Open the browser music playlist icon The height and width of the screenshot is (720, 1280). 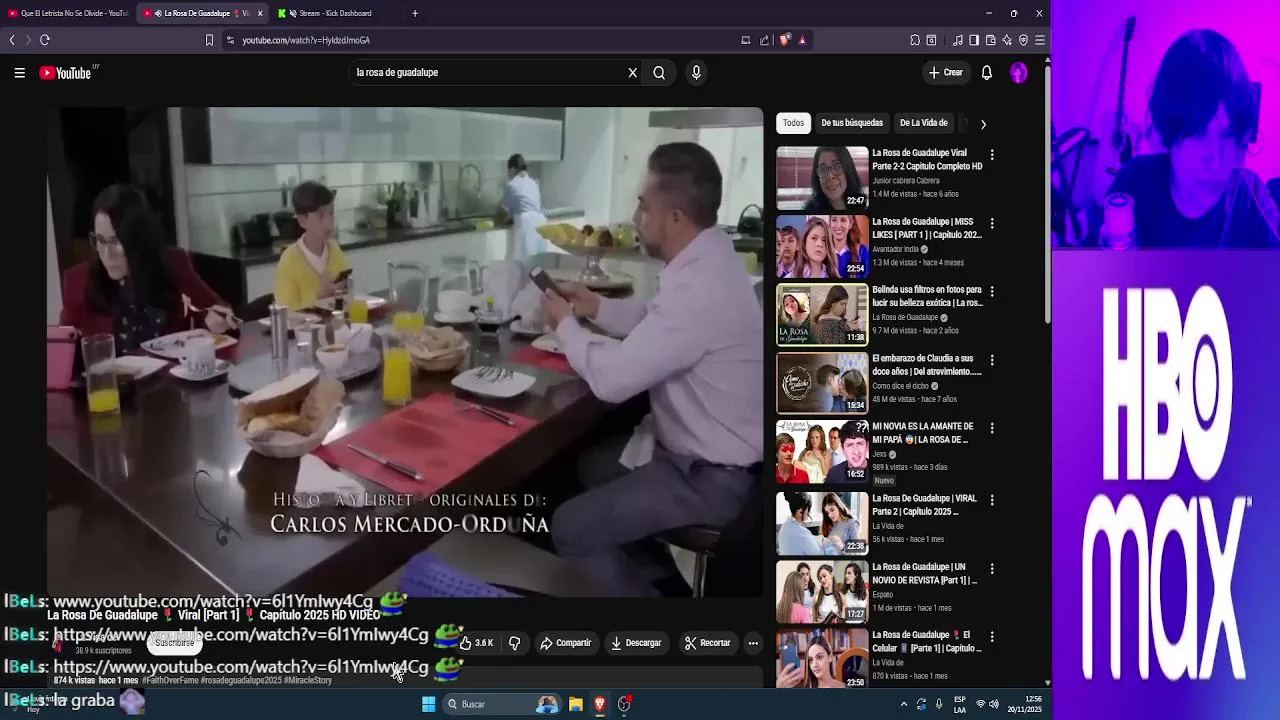[x=958, y=40]
